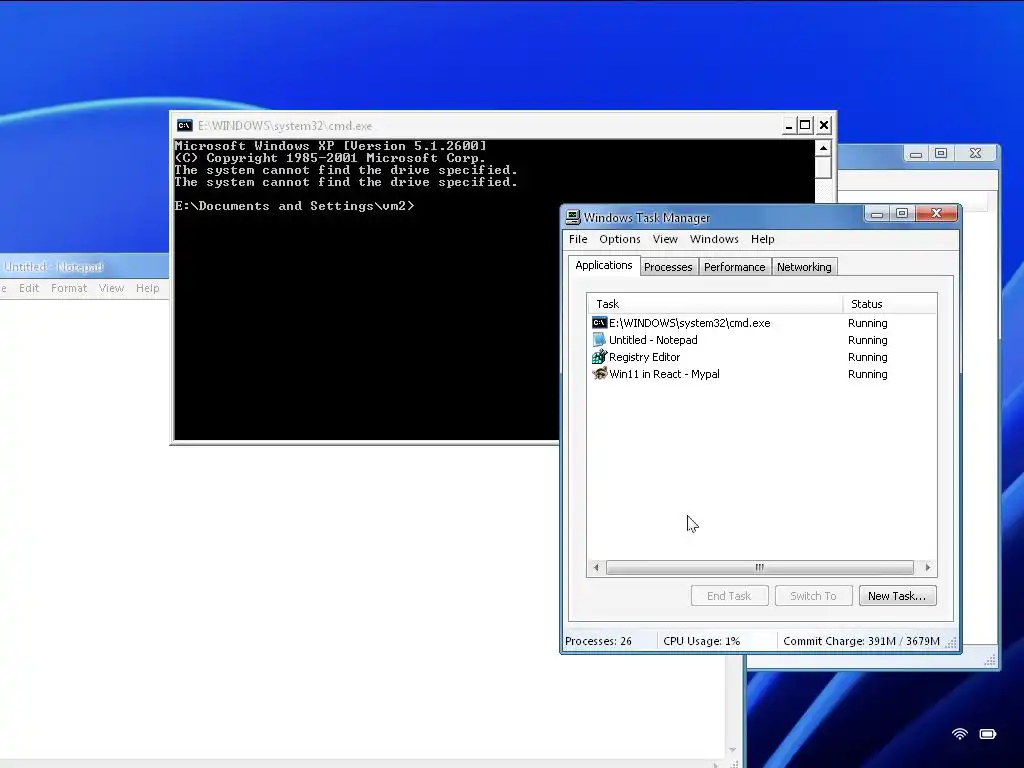The height and width of the screenshot is (768, 1024).
Task: Open the Wi-Fi network tray icon
Action: click(x=959, y=734)
